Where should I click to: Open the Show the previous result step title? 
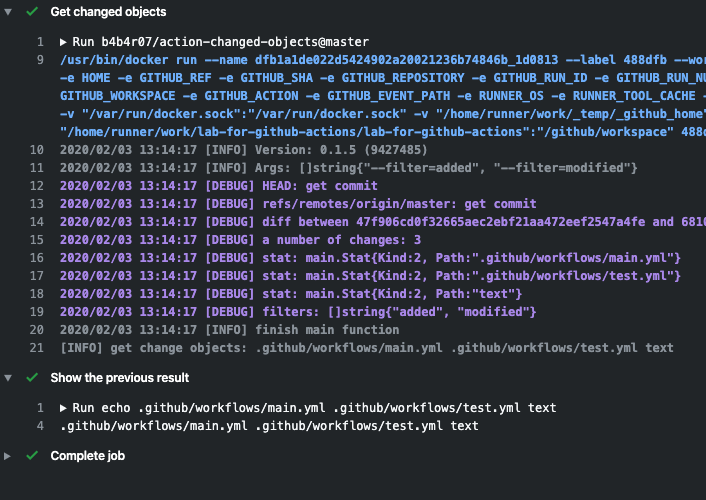(x=119, y=377)
